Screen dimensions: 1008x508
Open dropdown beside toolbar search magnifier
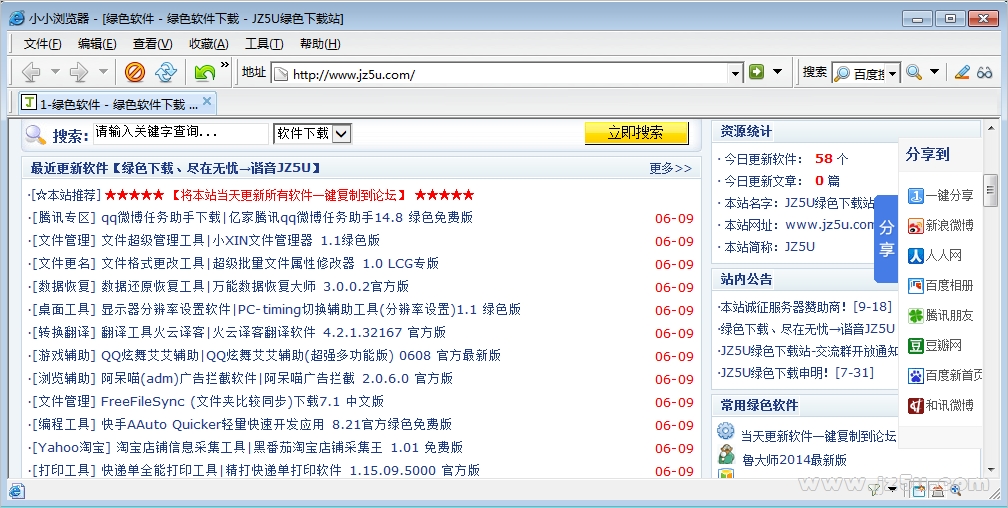pos(934,71)
